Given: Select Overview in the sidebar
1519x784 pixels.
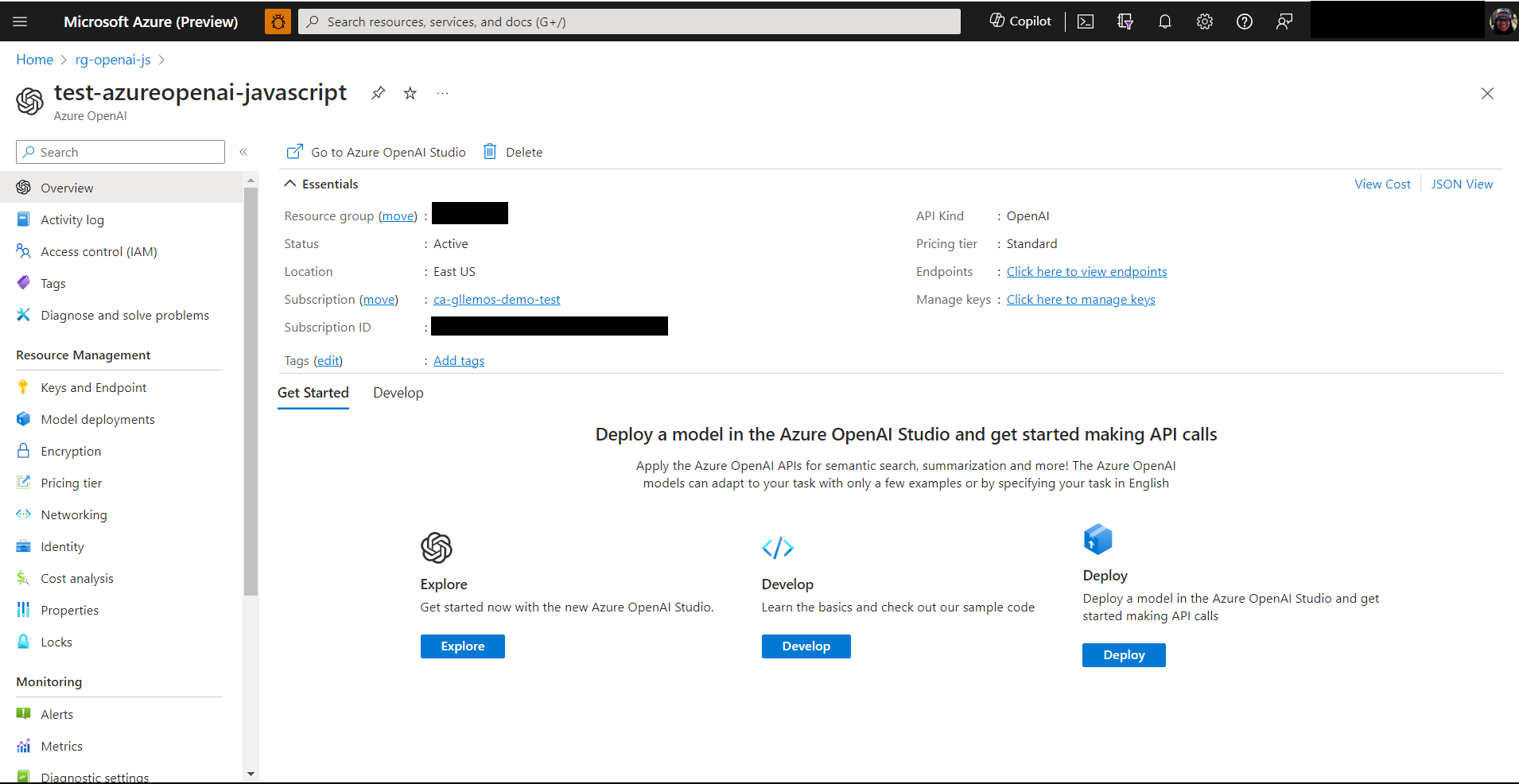Looking at the screenshot, I should click(121, 188).
